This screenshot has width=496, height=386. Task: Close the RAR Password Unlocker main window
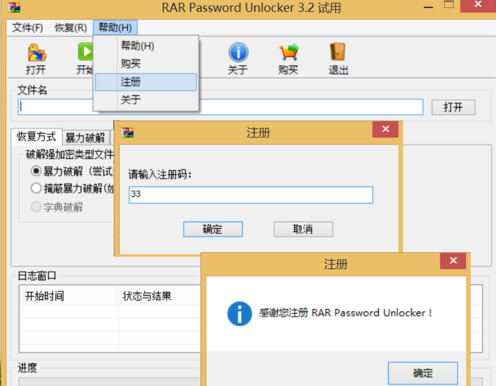pyautogui.click(x=478, y=5)
